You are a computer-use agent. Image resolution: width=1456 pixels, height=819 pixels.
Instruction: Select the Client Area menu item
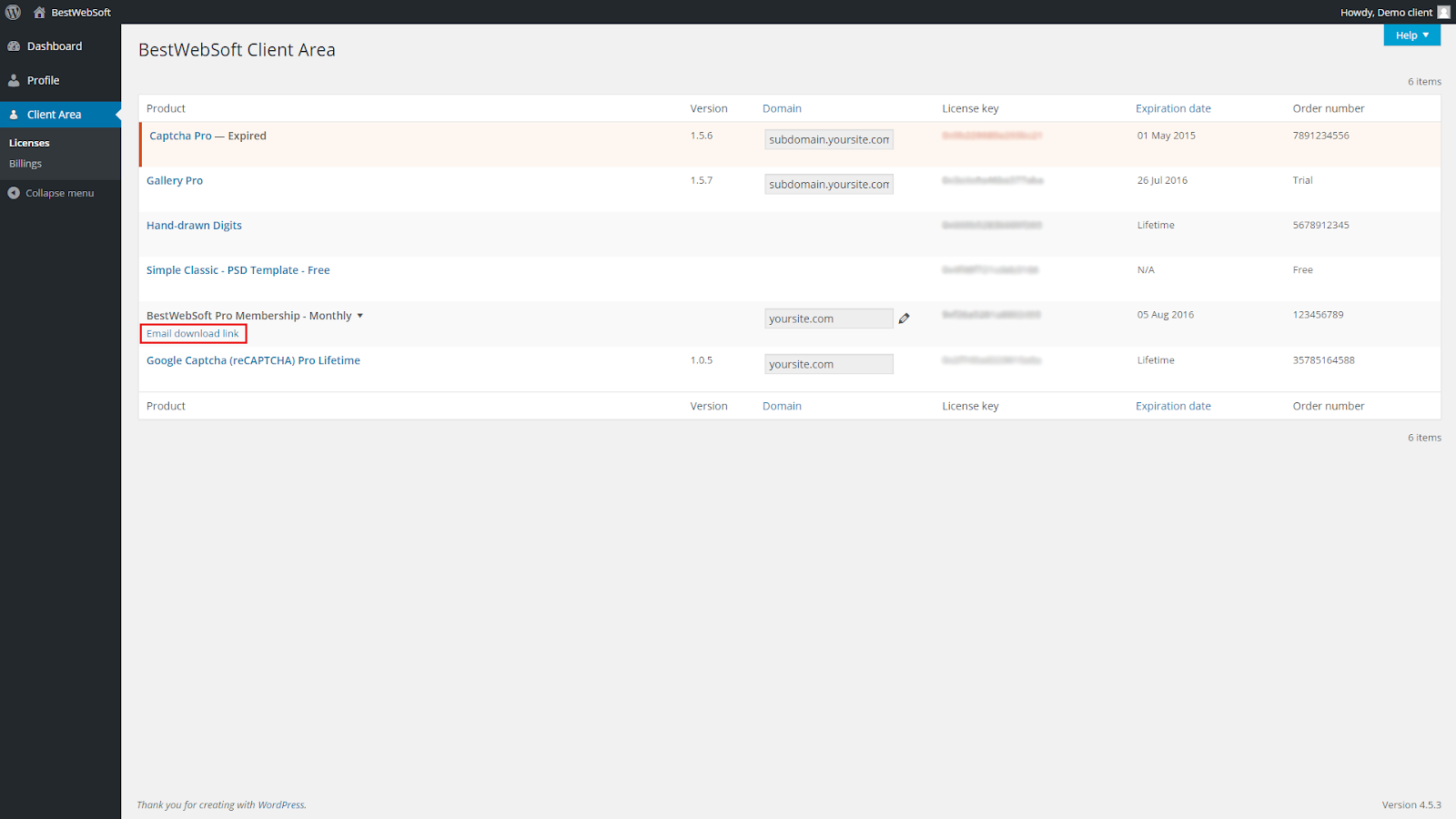click(x=60, y=115)
